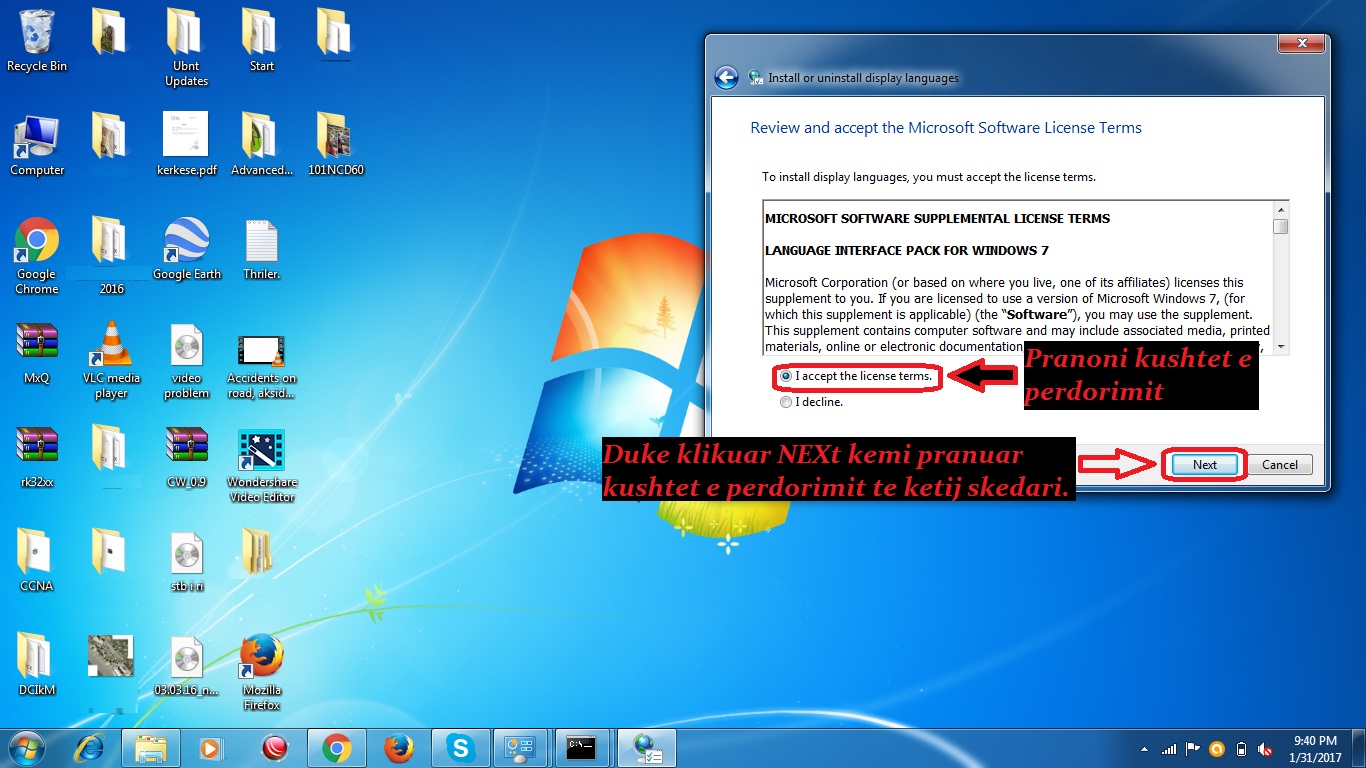Select the 2016 folder icon
Image resolution: width=1366 pixels, height=768 pixels.
(x=111, y=256)
